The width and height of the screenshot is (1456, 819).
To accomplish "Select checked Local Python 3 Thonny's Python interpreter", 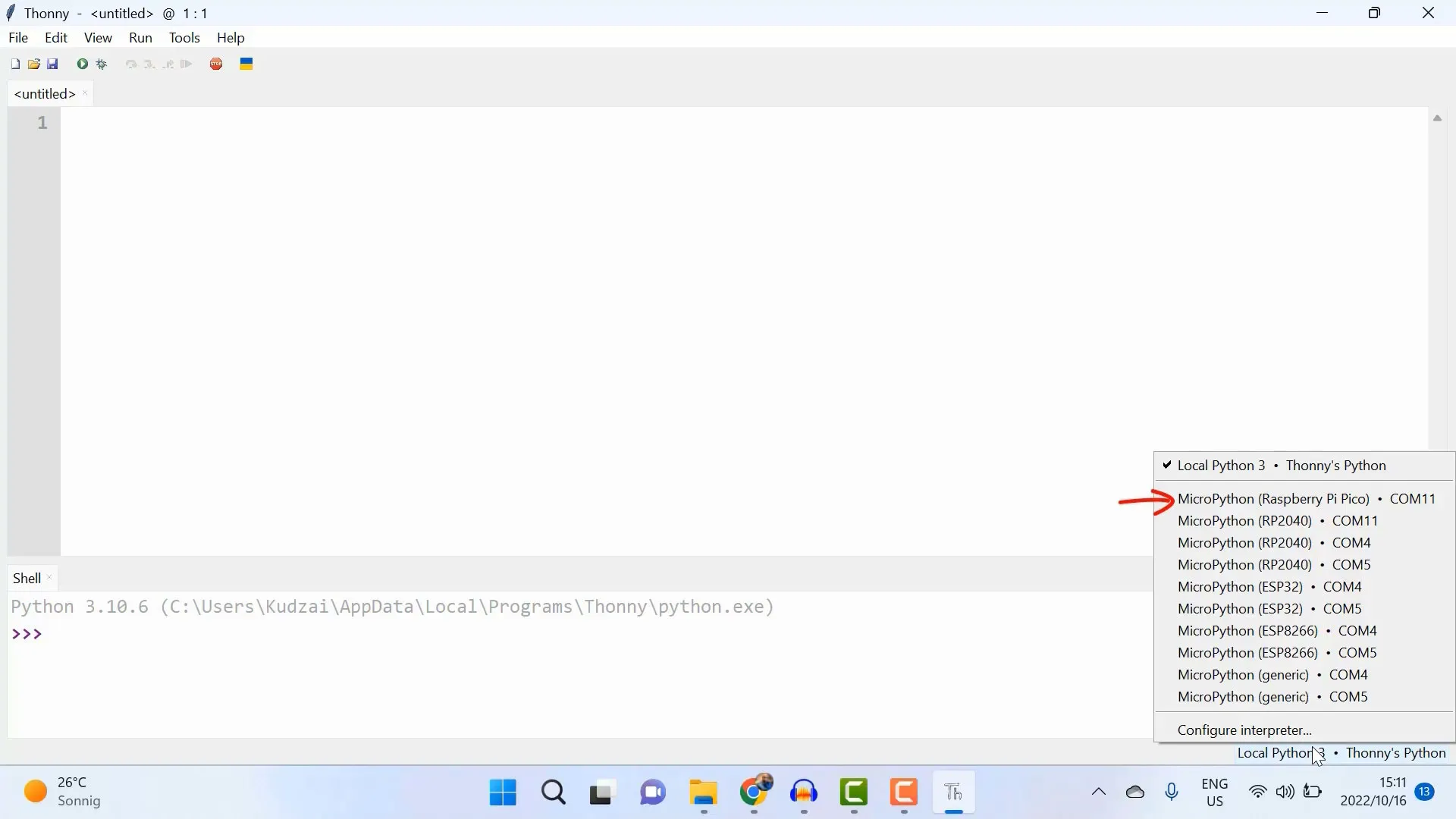I will (1304, 466).
